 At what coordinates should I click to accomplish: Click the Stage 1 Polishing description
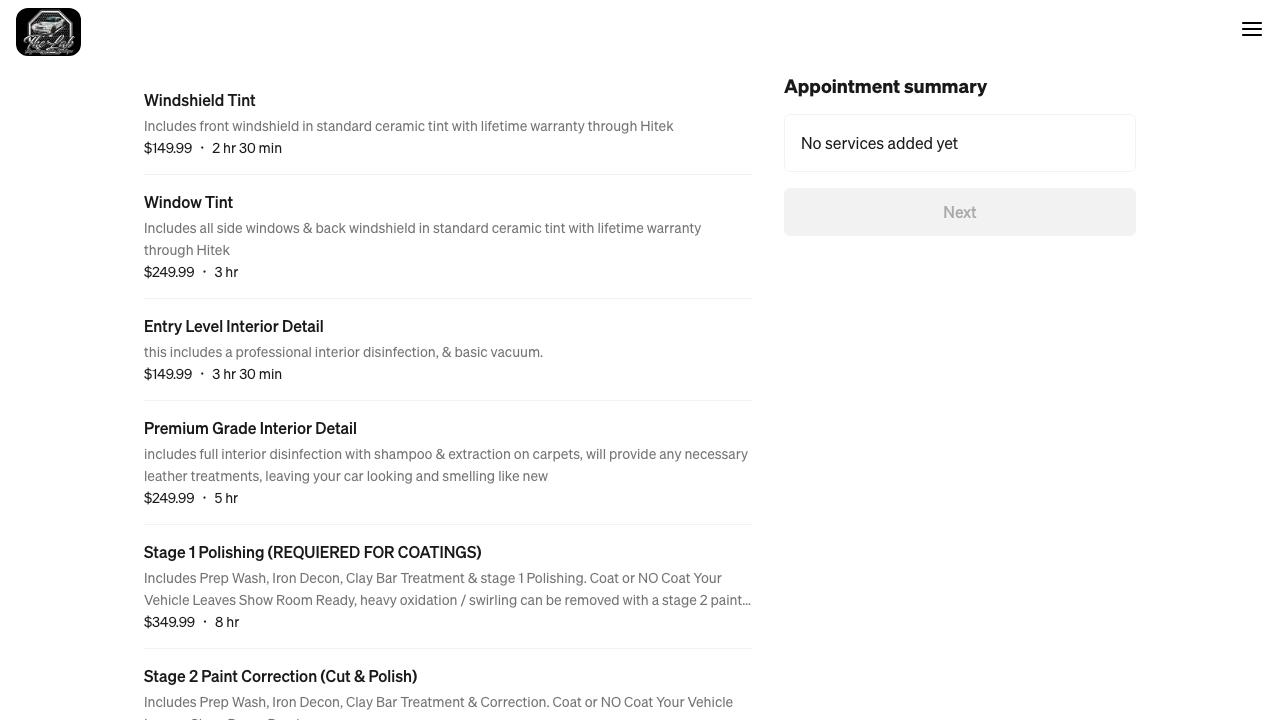(446, 589)
